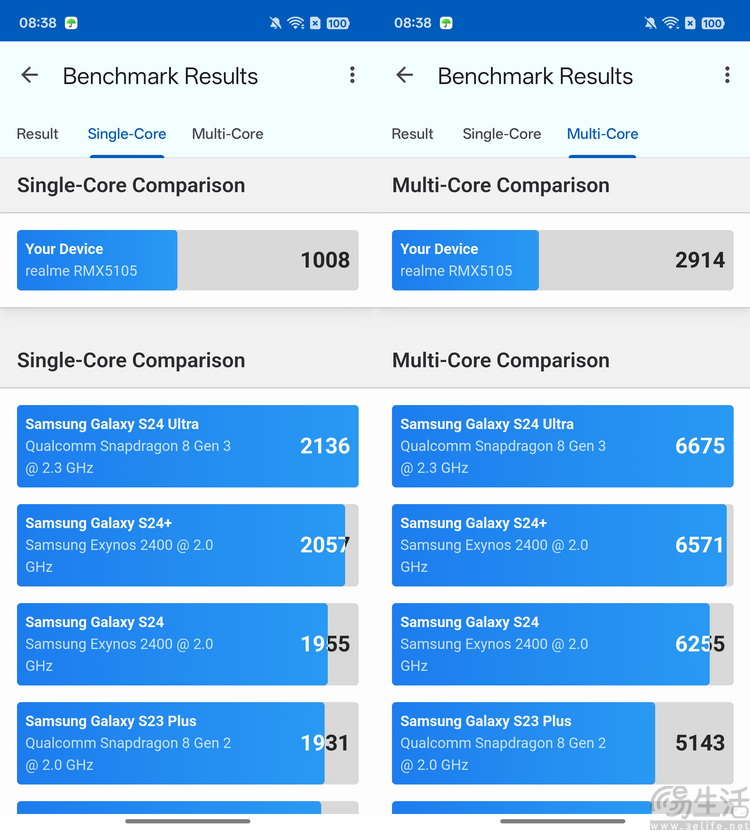
Task: Tap Your Device multi-core score 2914 bar
Action: coord(562,260)
